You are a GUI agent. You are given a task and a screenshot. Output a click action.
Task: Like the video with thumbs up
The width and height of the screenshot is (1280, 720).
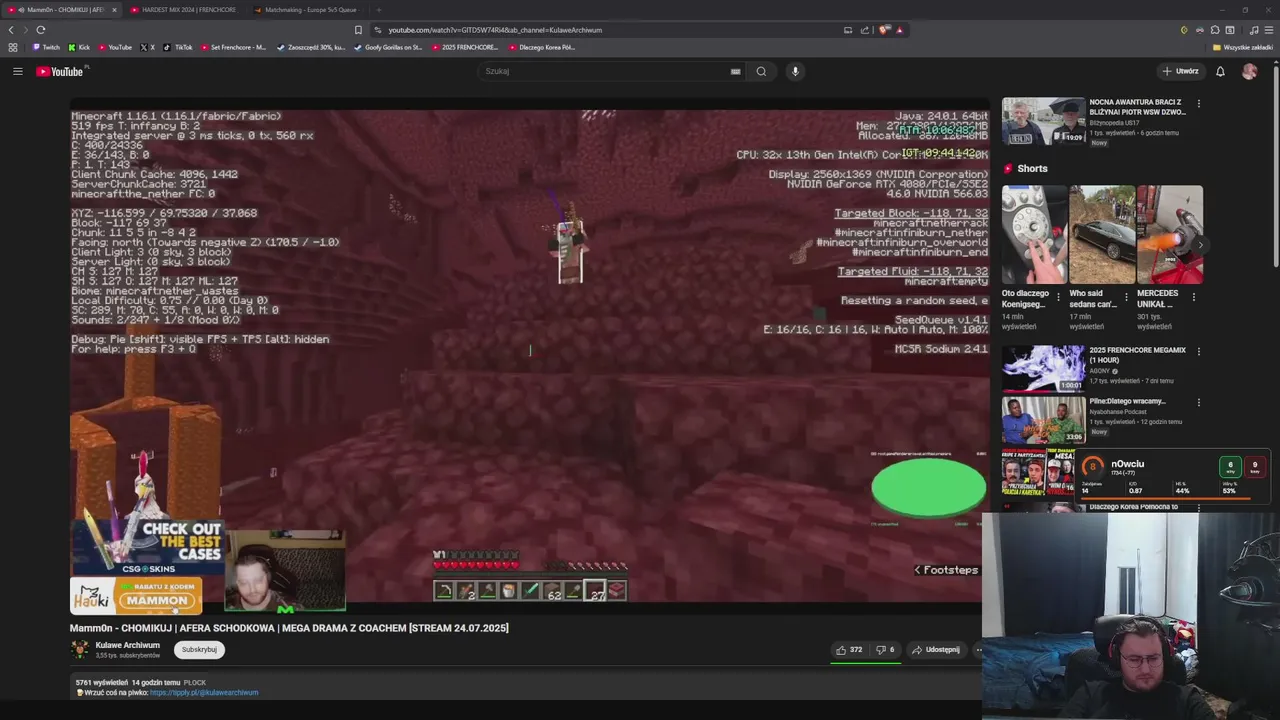coord(849,650)
